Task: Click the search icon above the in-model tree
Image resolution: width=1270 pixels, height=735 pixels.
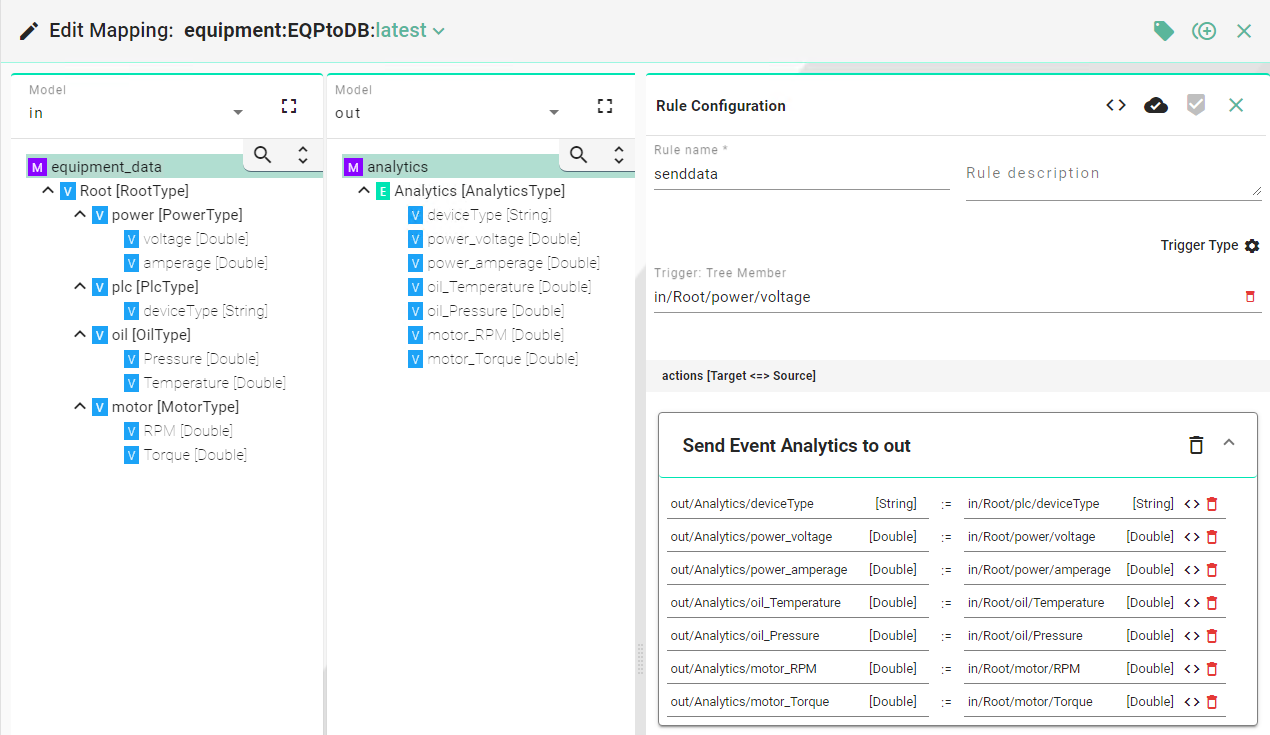Action: [x=262, y=156]
